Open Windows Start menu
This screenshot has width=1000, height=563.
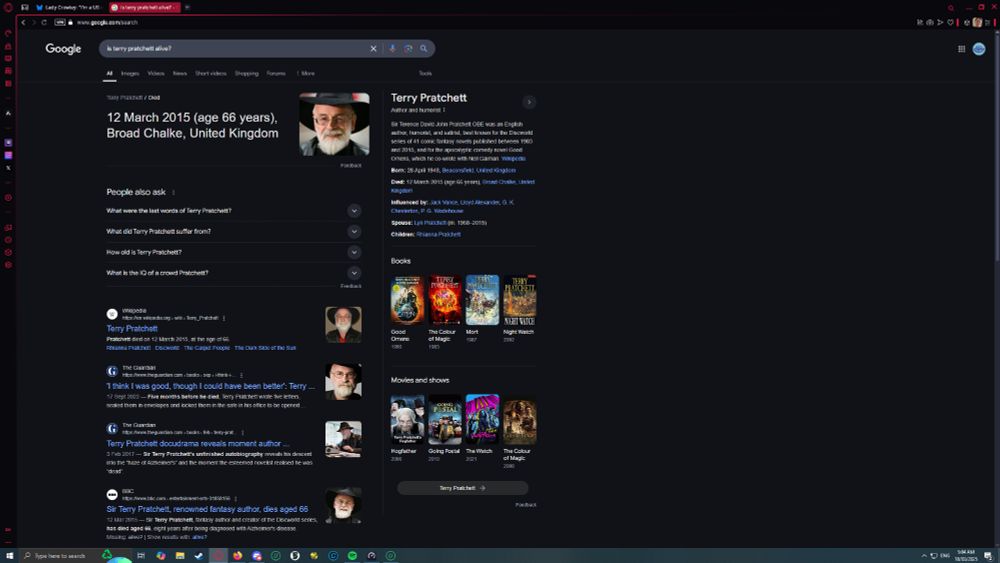[x=9, y=555]
